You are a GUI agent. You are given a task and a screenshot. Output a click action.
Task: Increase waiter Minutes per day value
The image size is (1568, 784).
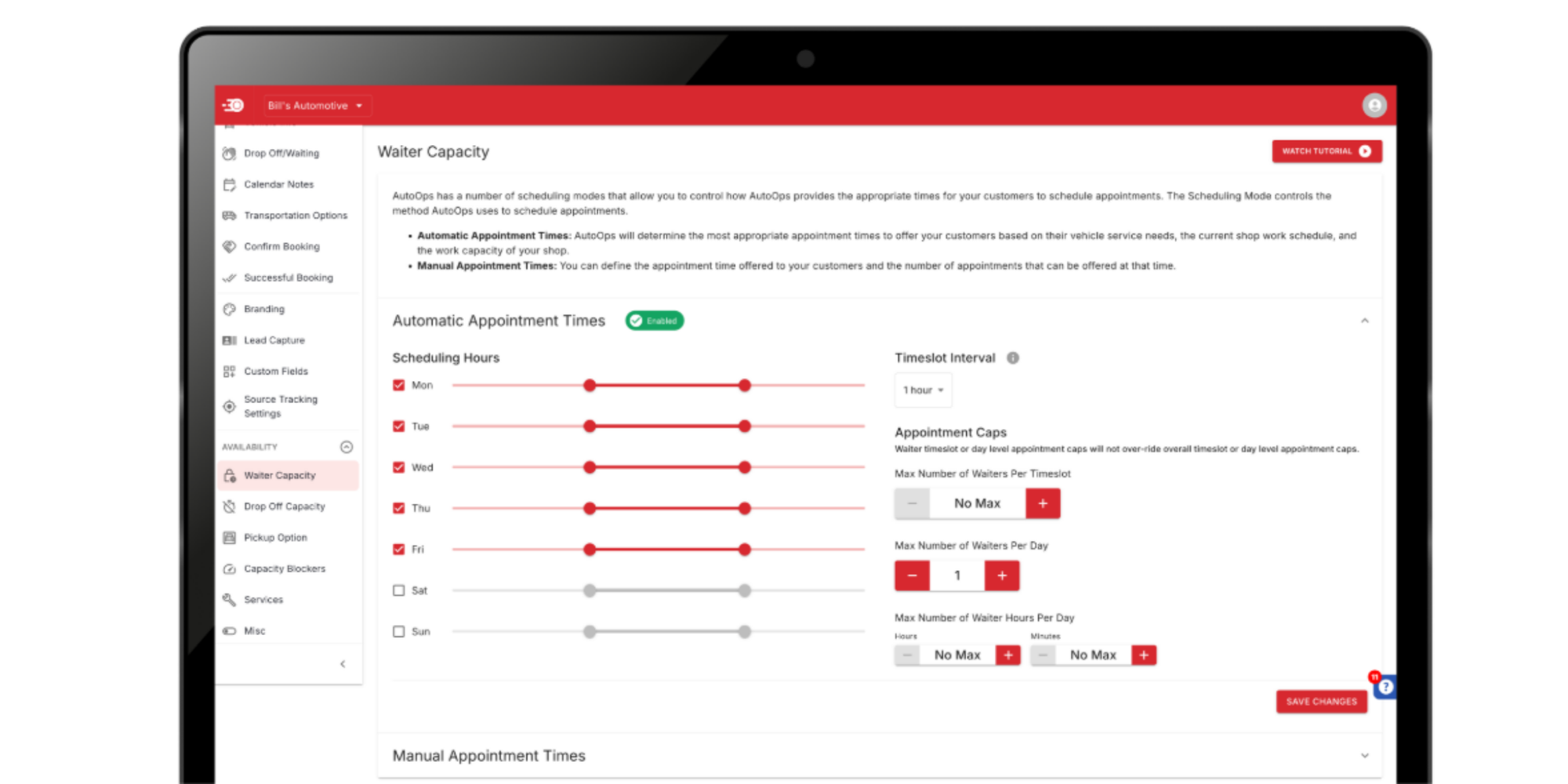click(x=1144, y=655)
